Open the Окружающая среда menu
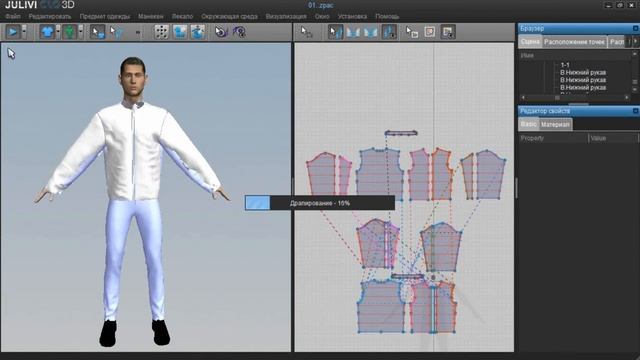The height and width of the screenshot is (360, 640). 229,16
